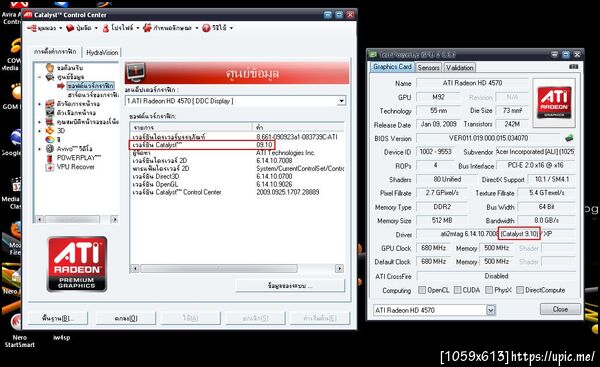Click the Close button in GPU-Z
600x367 pixels.
(x=560, y=309)
